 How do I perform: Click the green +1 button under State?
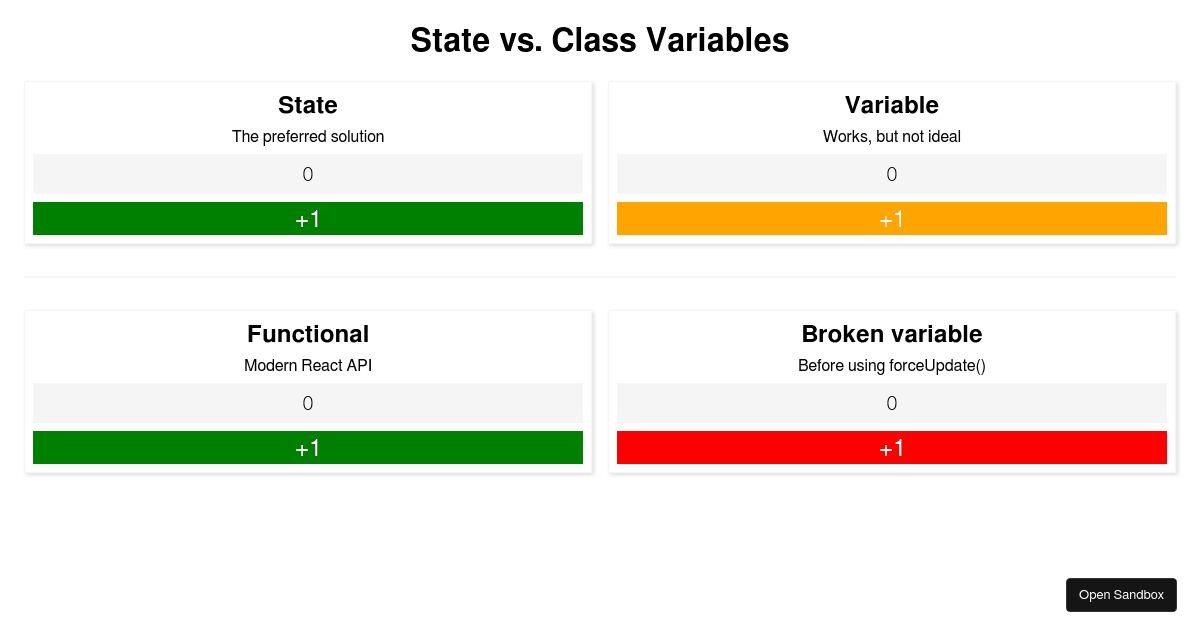click(308, 218)
